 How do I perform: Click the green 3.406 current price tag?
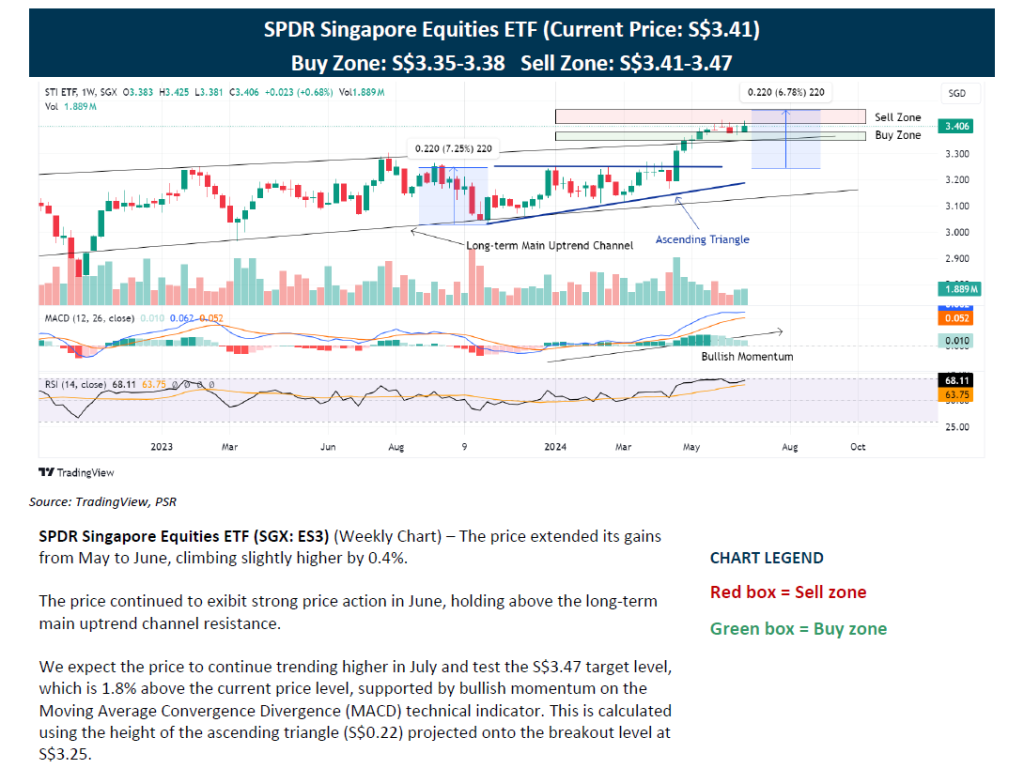954,127
